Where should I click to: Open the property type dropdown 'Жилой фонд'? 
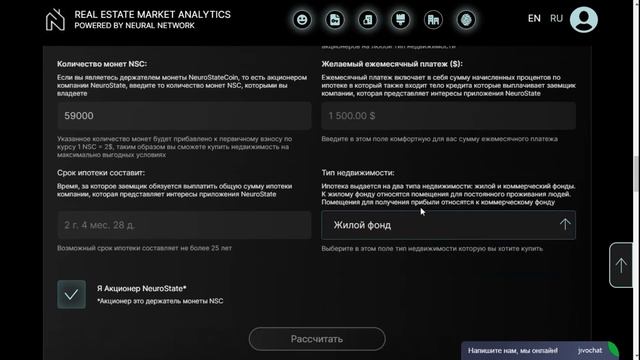point(449,225)
